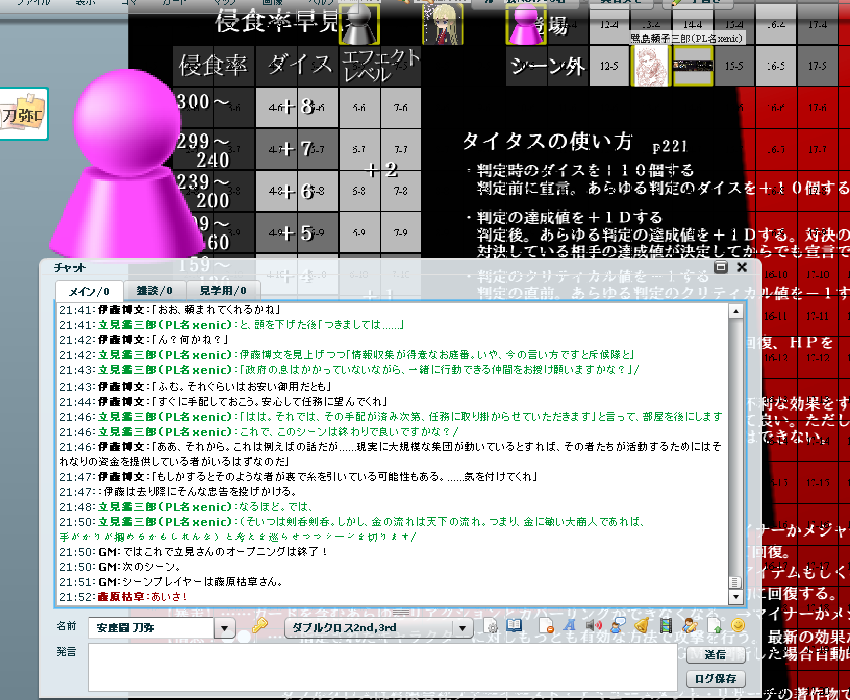
Task: Open the dice bot settings page icon
Action: pos(490,626)
